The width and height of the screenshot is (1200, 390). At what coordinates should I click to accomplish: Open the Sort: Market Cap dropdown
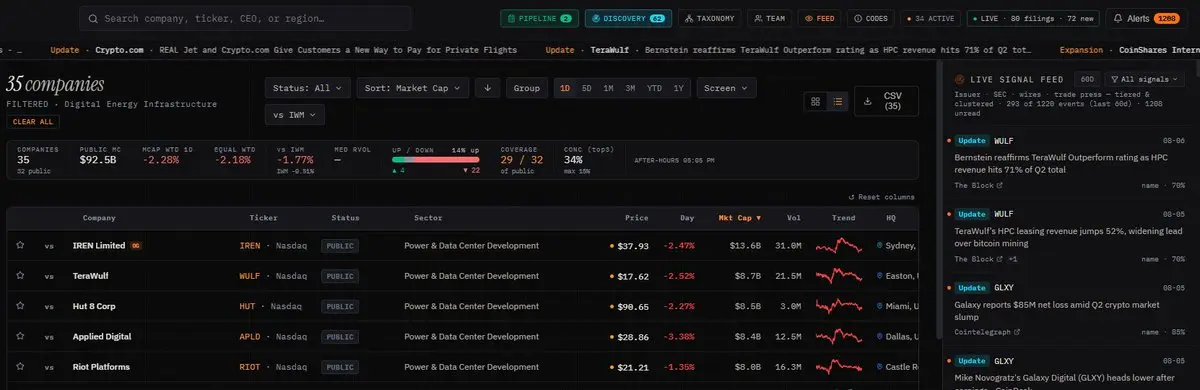tap(413, 88)
